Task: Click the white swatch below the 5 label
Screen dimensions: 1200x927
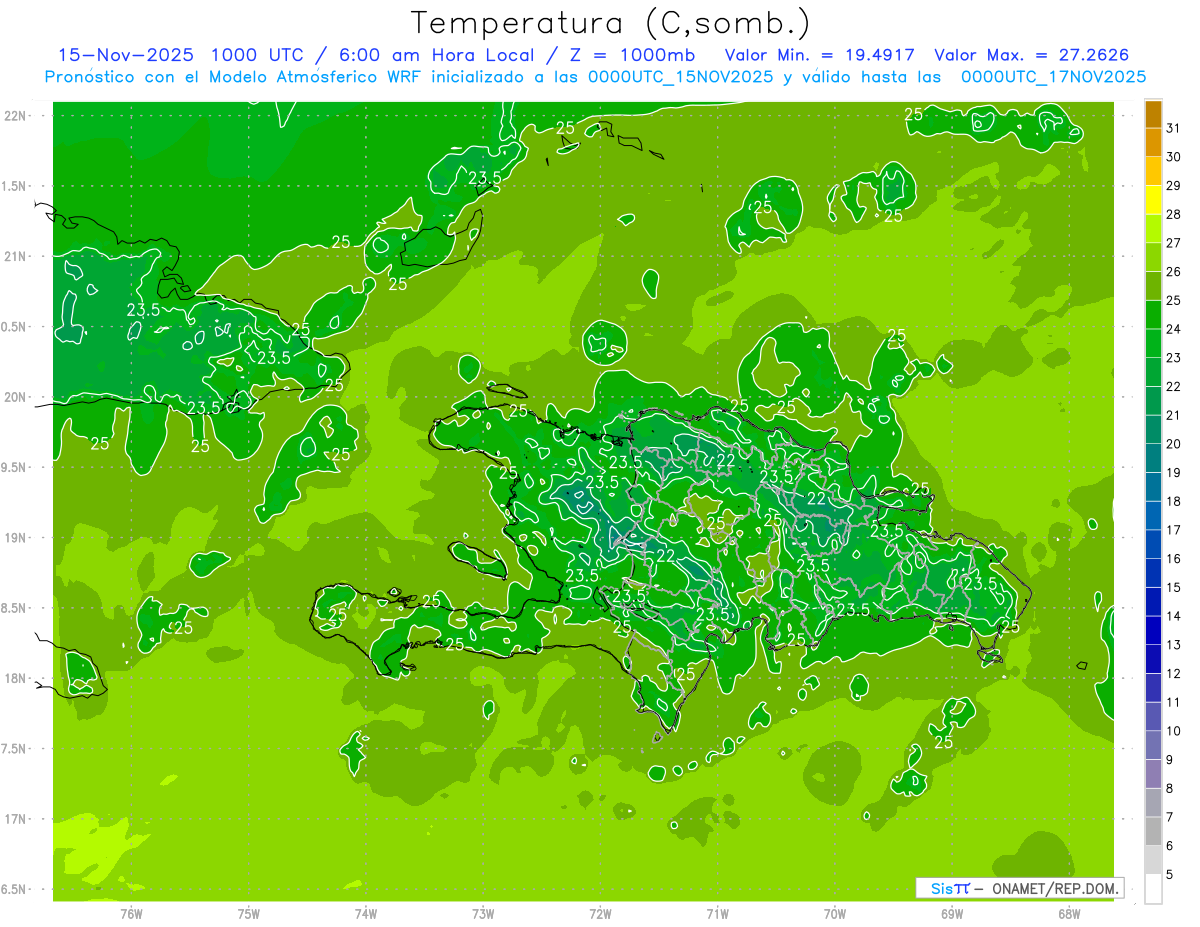Action: [1153, 888]
